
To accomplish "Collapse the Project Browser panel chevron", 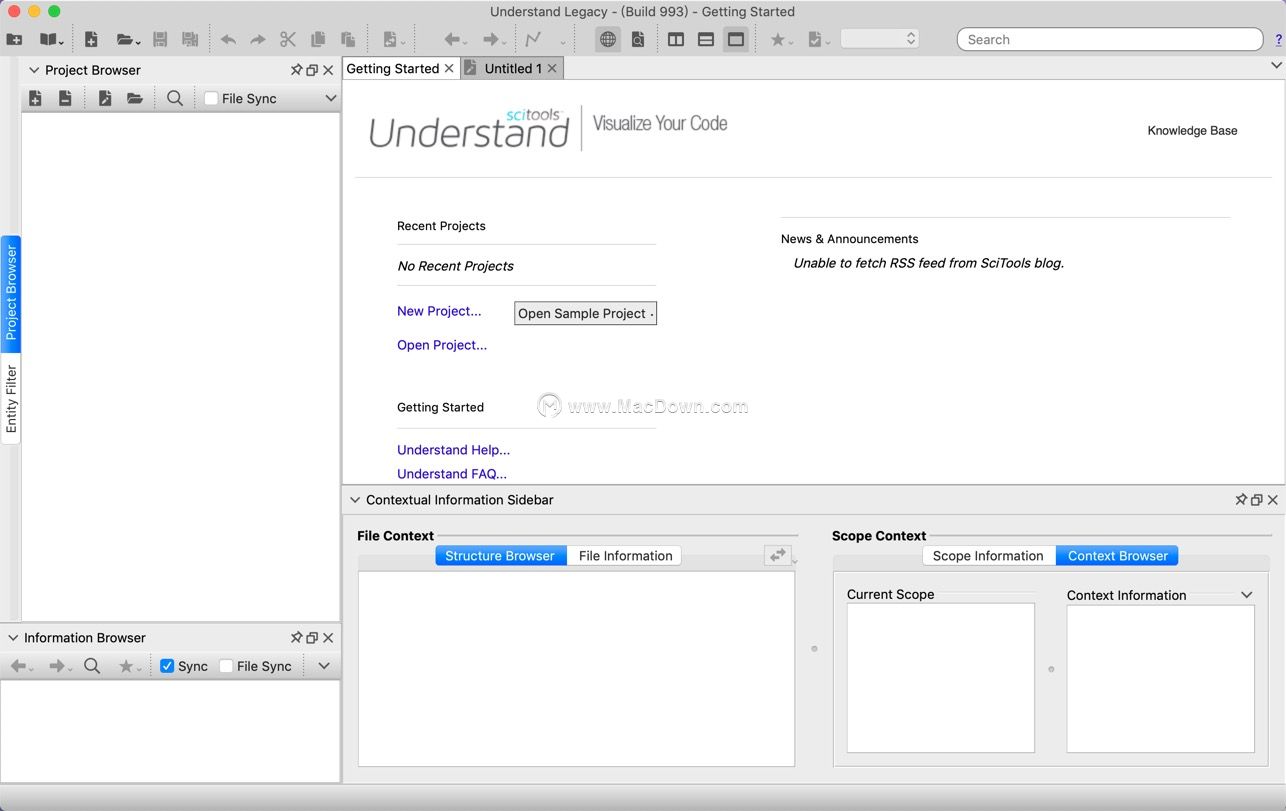I will point(34,70).
